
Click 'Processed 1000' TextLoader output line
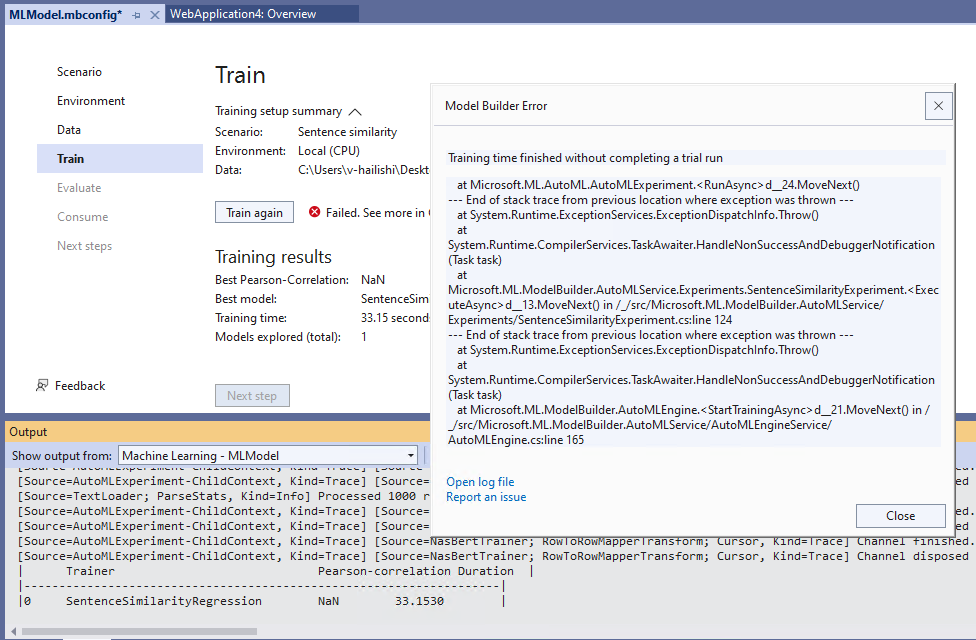(224, 496)
